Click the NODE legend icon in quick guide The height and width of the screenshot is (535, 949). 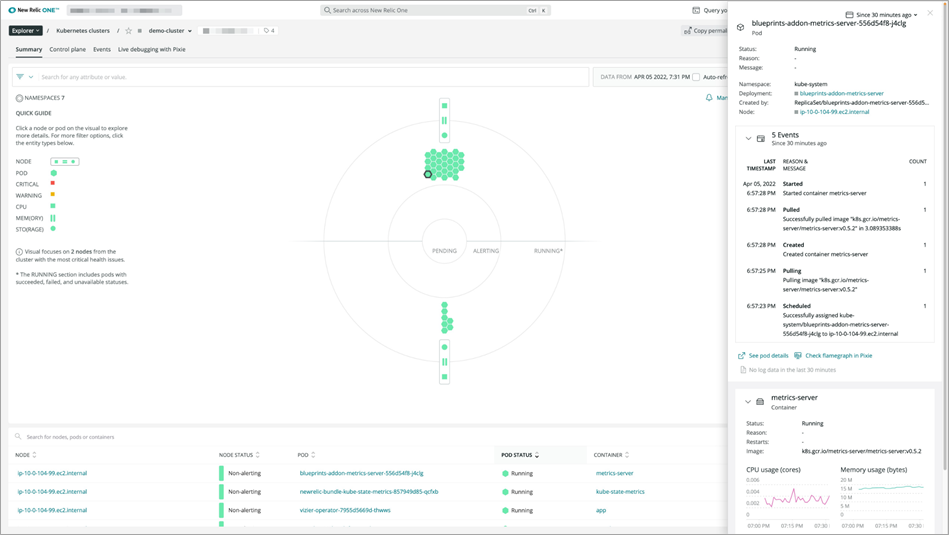pyautogui.click(x=65, y=162)
